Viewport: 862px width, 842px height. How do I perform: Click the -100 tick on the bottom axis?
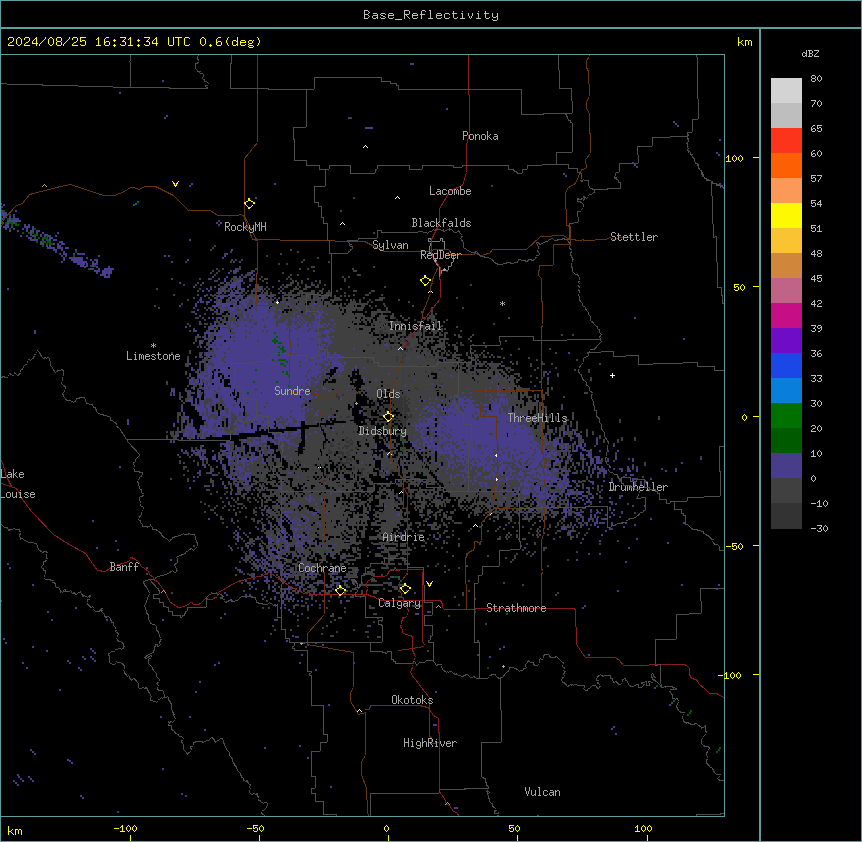125,829
